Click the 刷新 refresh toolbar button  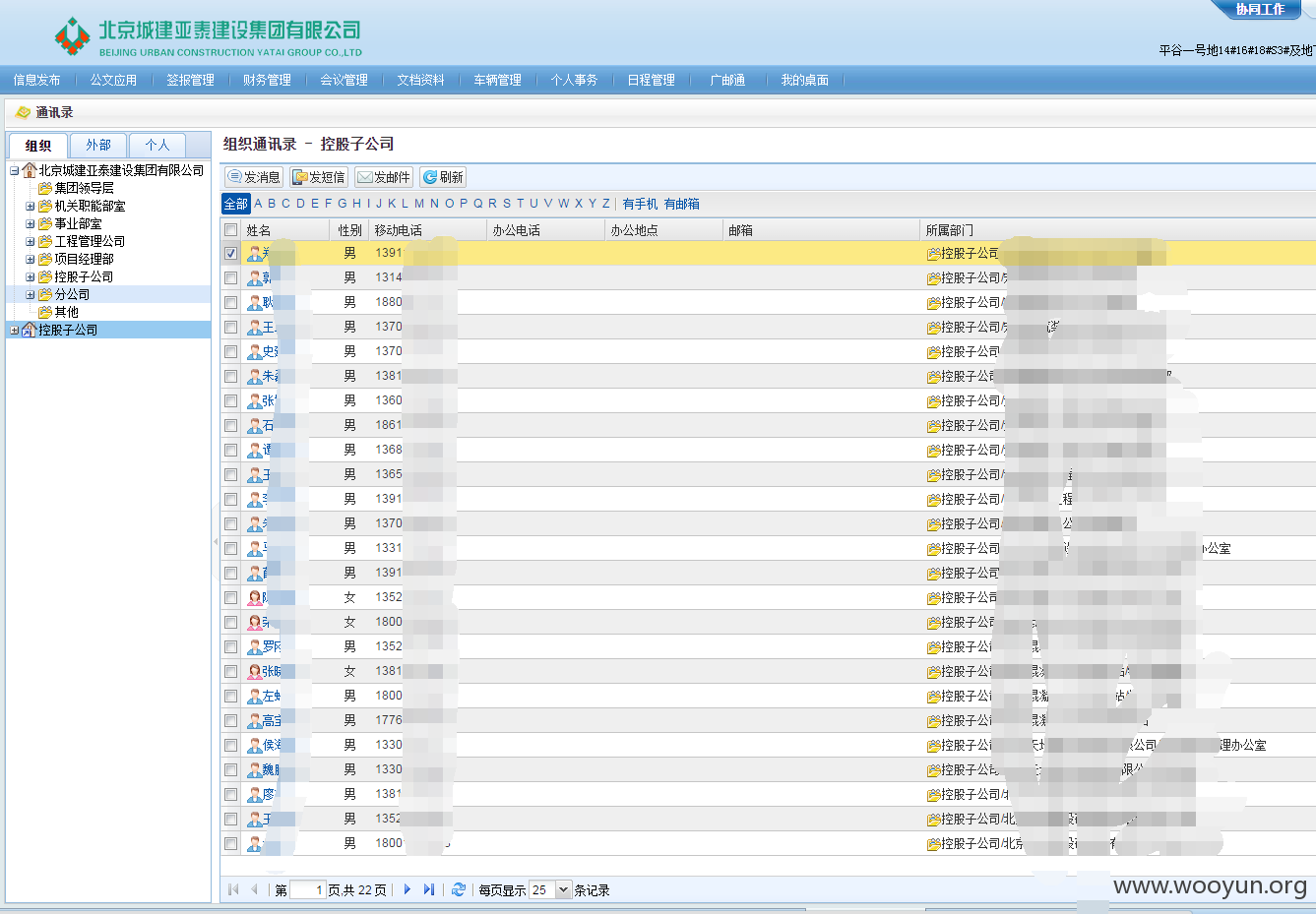[x=443, y=177]
